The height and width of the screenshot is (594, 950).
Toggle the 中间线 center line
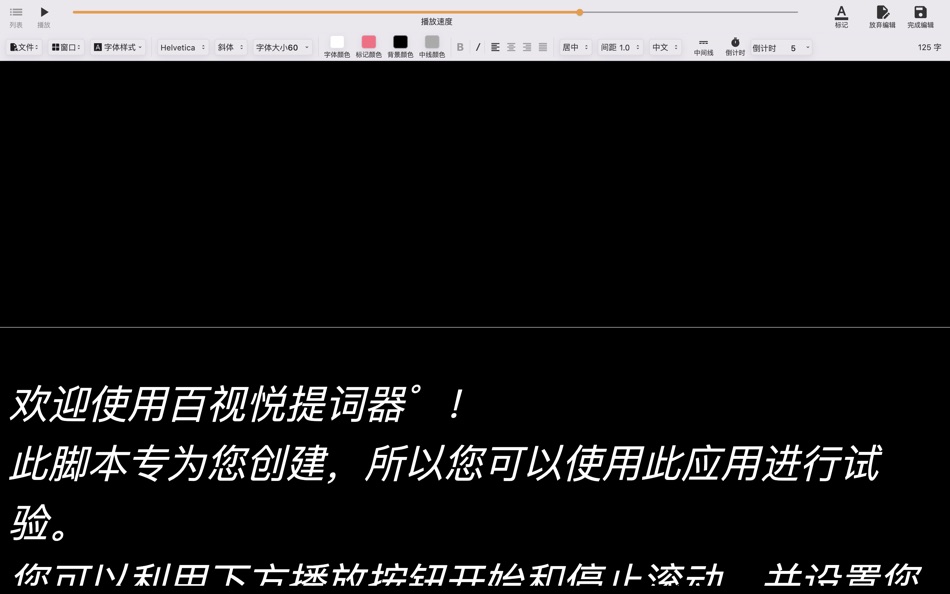pyautogui.click(x=703, y=47)
